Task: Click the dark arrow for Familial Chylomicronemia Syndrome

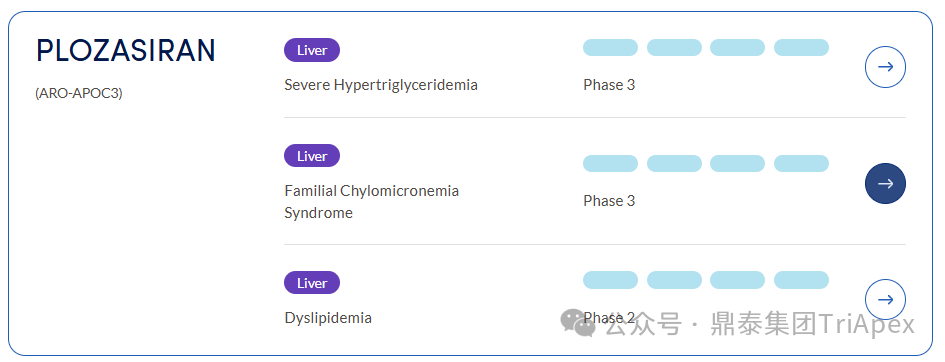Action: 885,183
